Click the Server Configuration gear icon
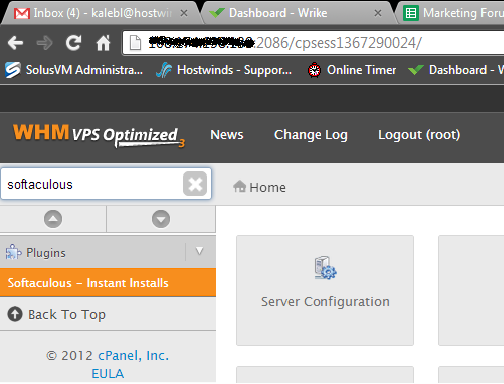504x384 pixels. pos(325,268)
